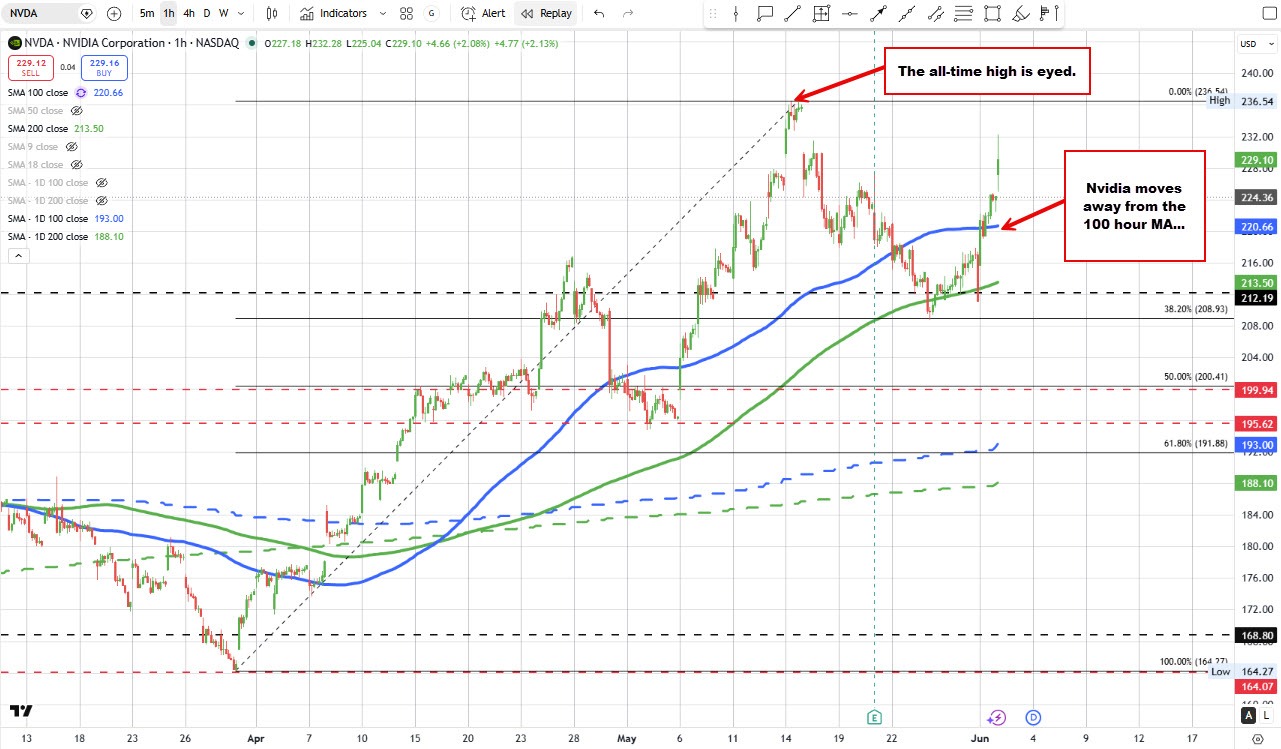Click the 229.16 BUY button
Screen dimensions: 1281x749
pos(102,67)
